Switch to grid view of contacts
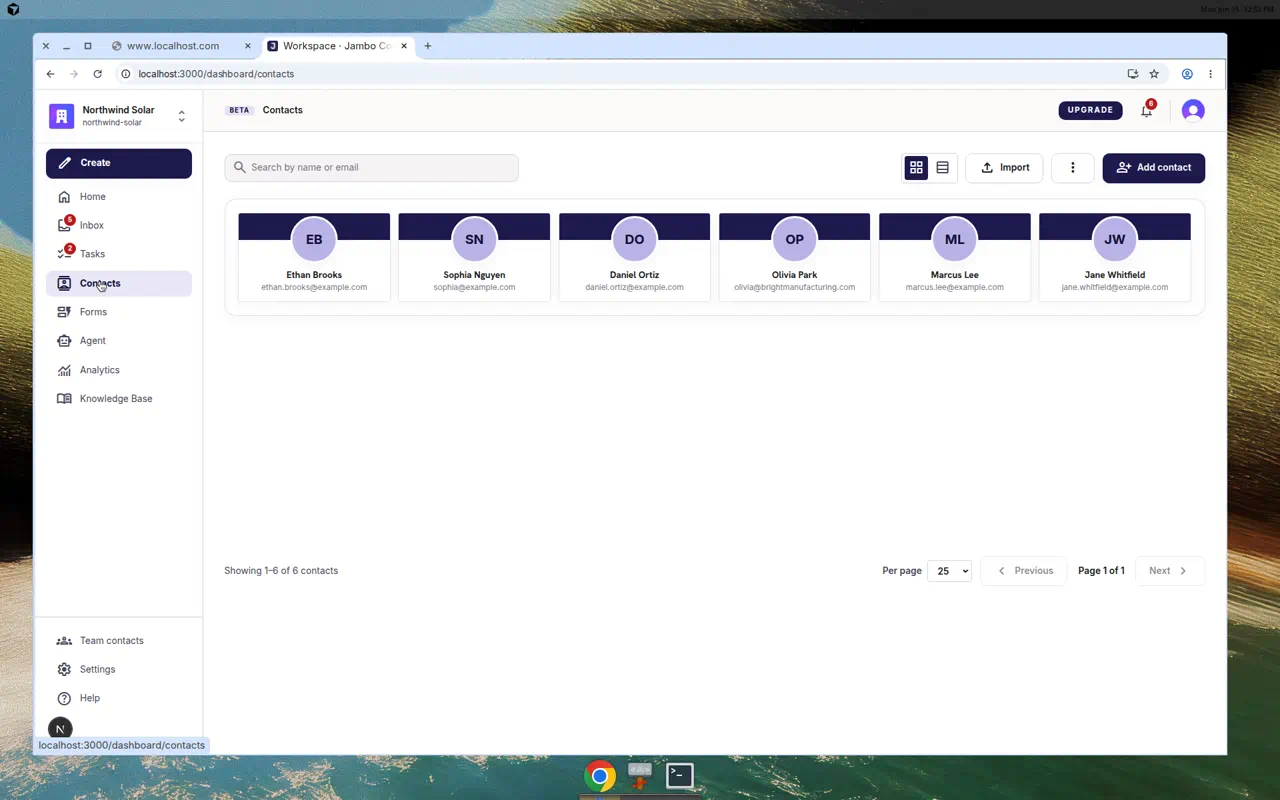1280x800 pixels. [x=916, y=168]
